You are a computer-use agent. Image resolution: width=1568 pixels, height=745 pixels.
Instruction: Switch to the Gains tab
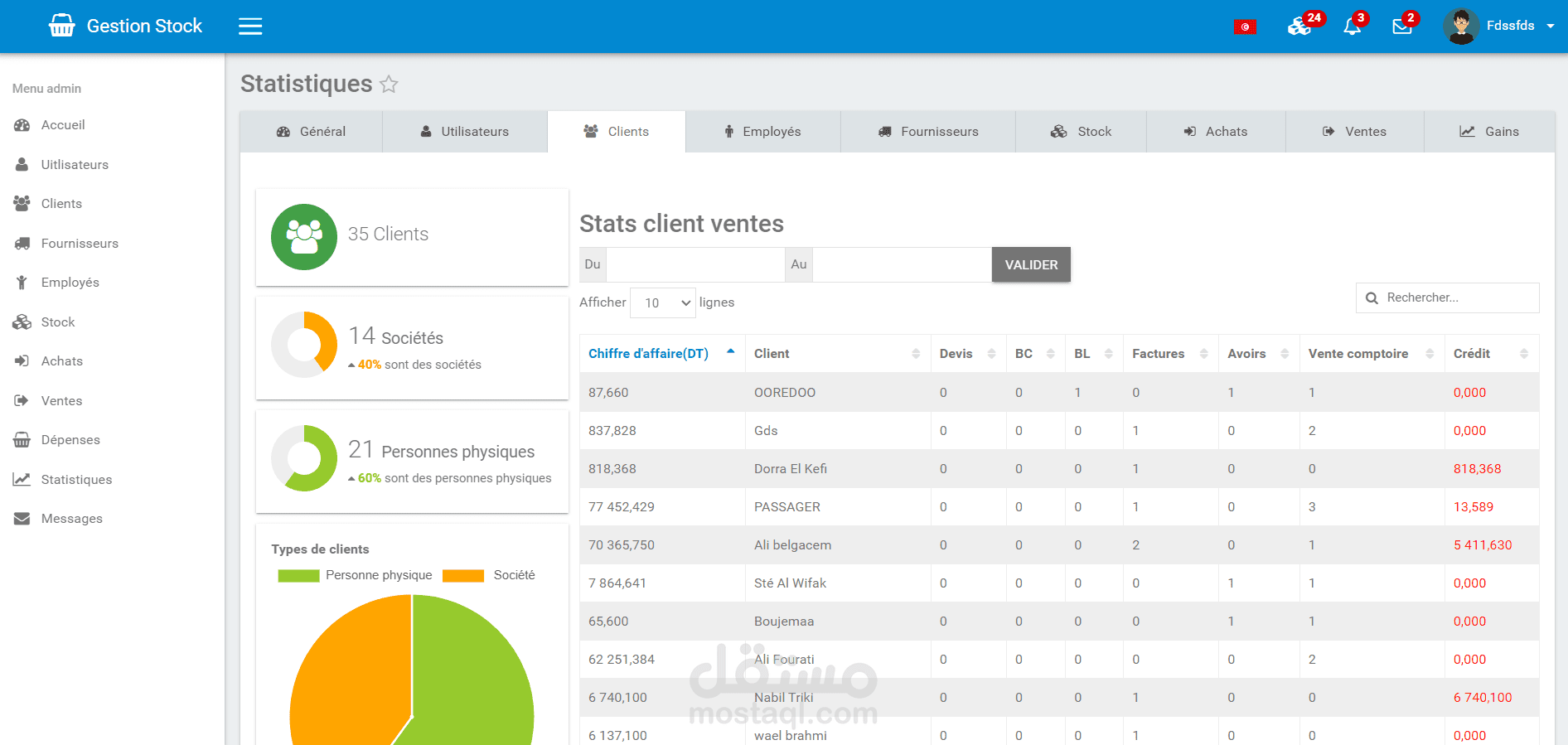[1489, 132]
